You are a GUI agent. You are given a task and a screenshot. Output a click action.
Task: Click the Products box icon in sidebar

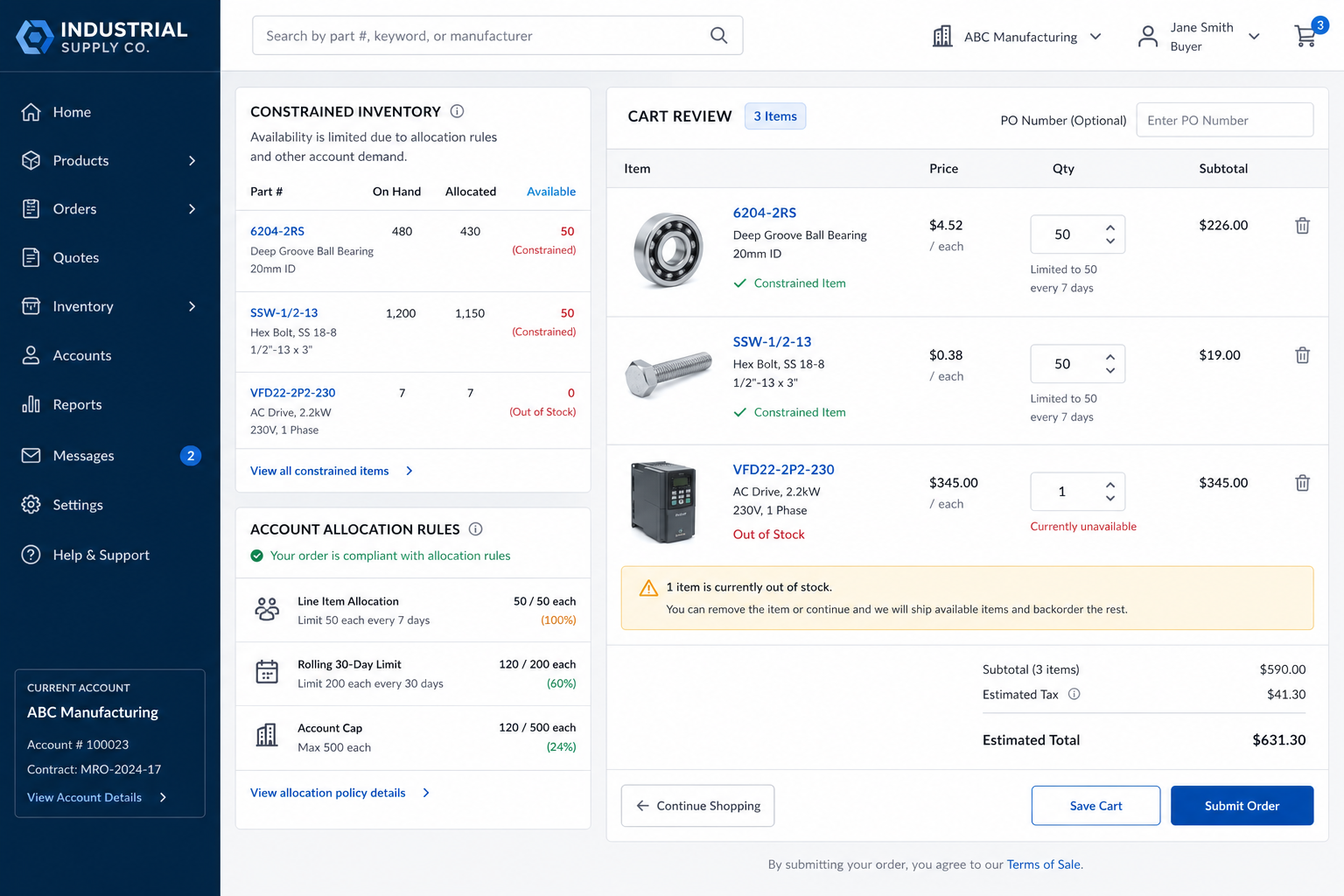point(31,160)
